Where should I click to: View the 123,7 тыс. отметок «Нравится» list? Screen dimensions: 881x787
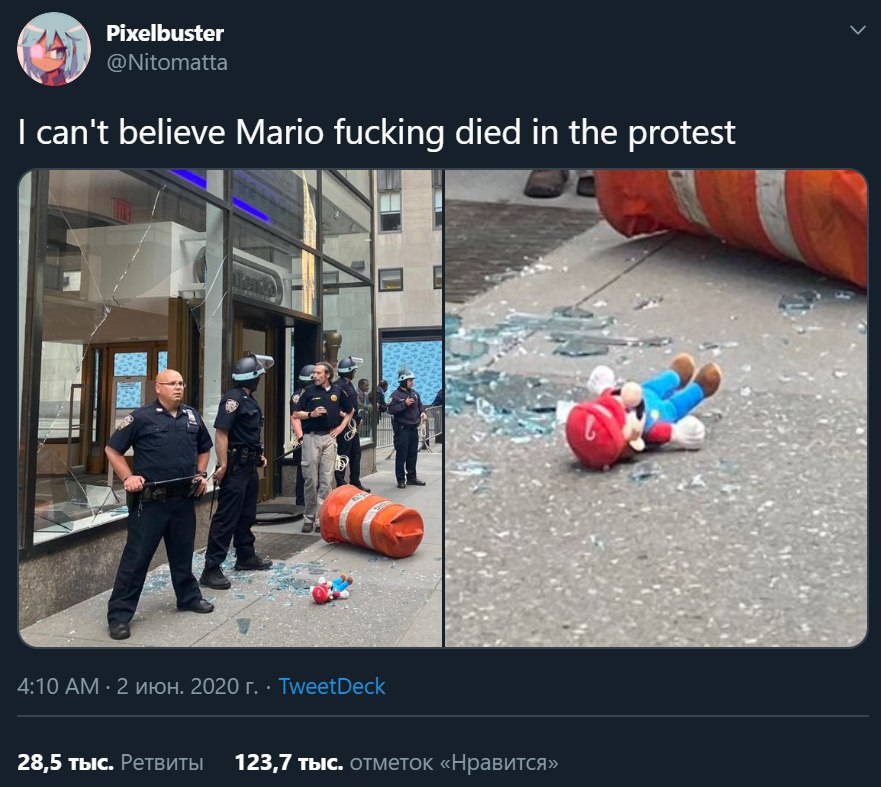(397, 763)
